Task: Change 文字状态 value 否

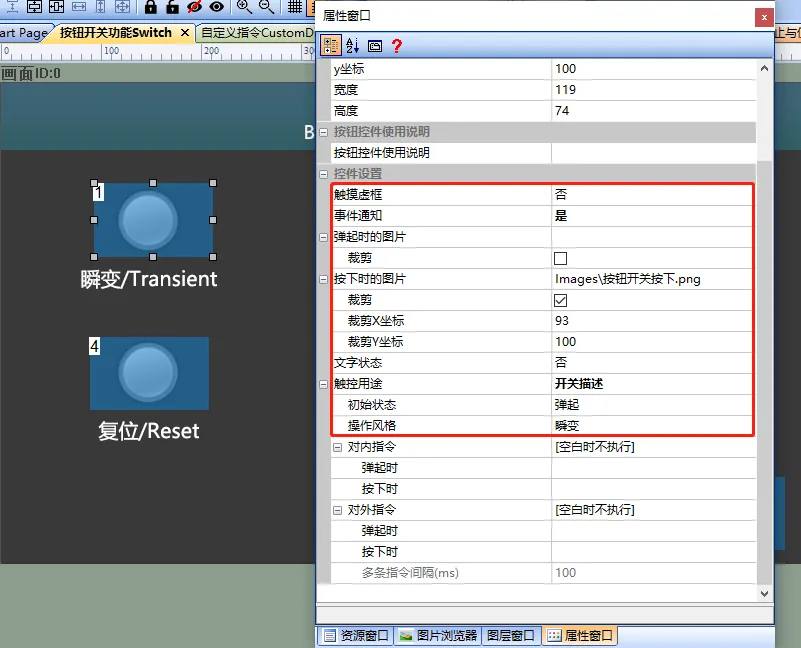Action: pos(652,363)
